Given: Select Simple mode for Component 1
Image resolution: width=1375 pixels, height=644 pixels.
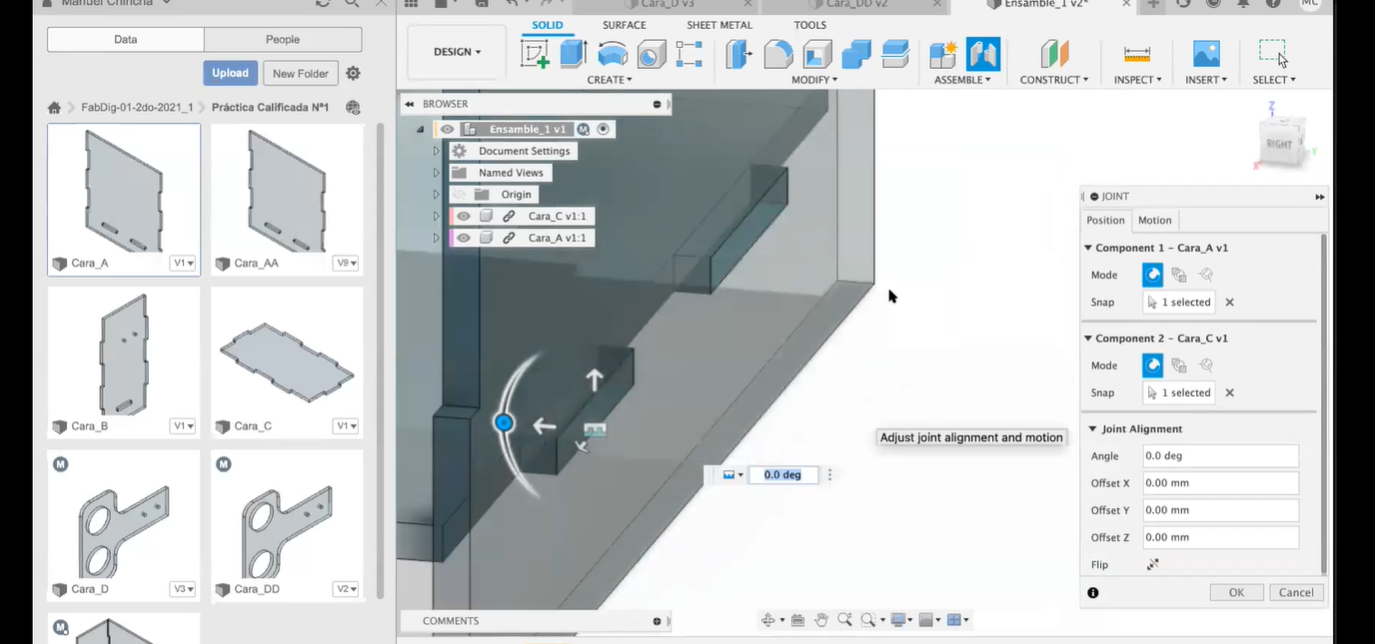Looking at the screenshot, I should (x=1153, y=274).
